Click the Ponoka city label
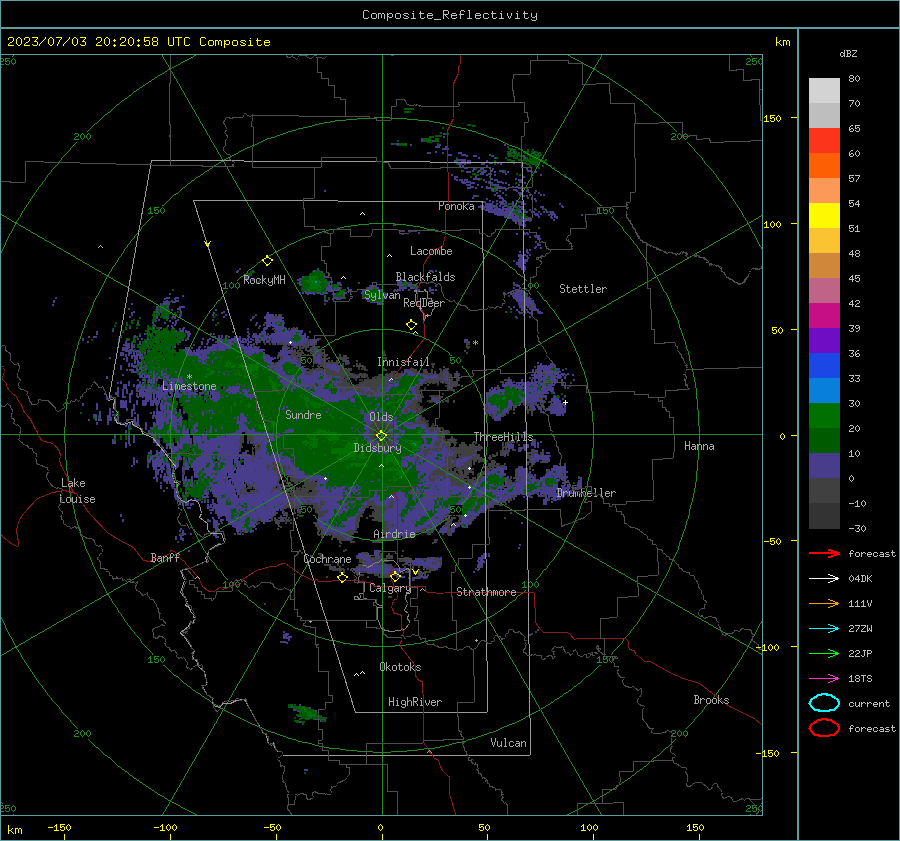The image size is (900, 841). (x=456, y=206)
